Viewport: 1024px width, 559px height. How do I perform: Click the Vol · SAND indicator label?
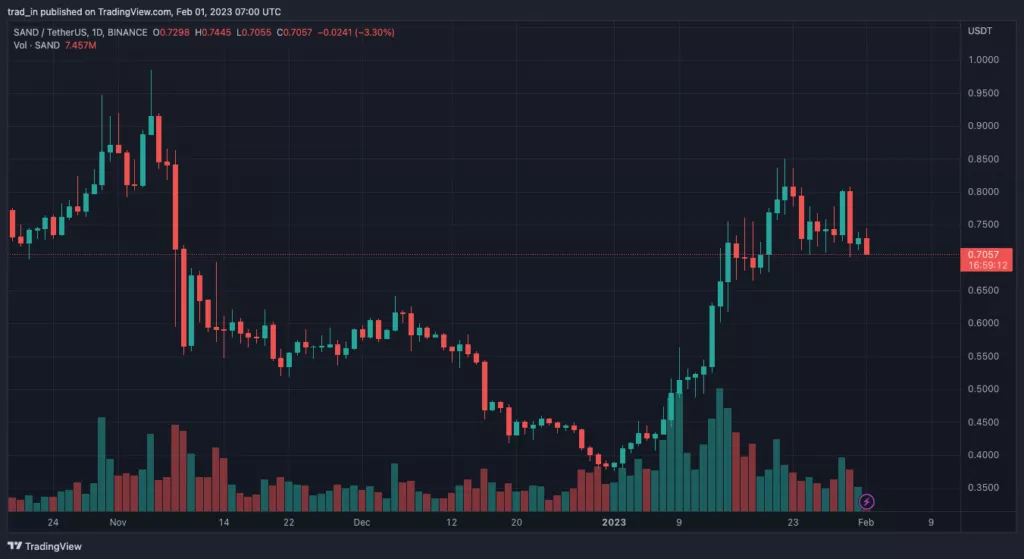(37, 45)
